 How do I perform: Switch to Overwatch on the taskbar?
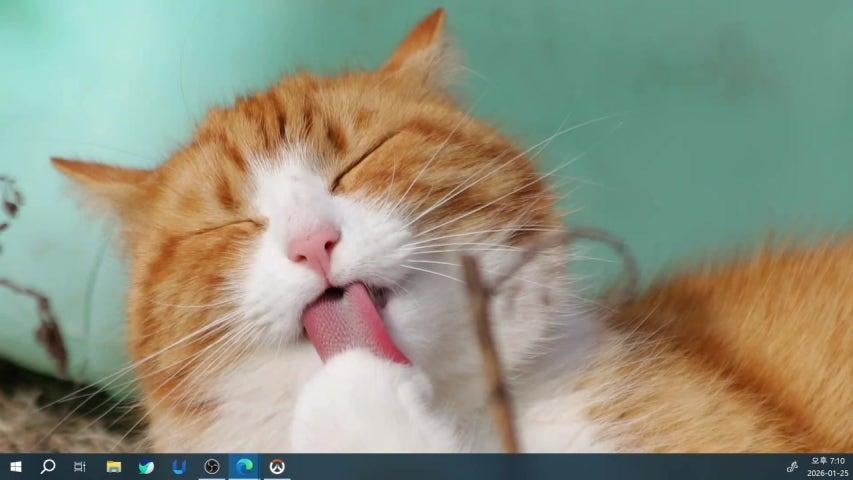pos(277,467)
